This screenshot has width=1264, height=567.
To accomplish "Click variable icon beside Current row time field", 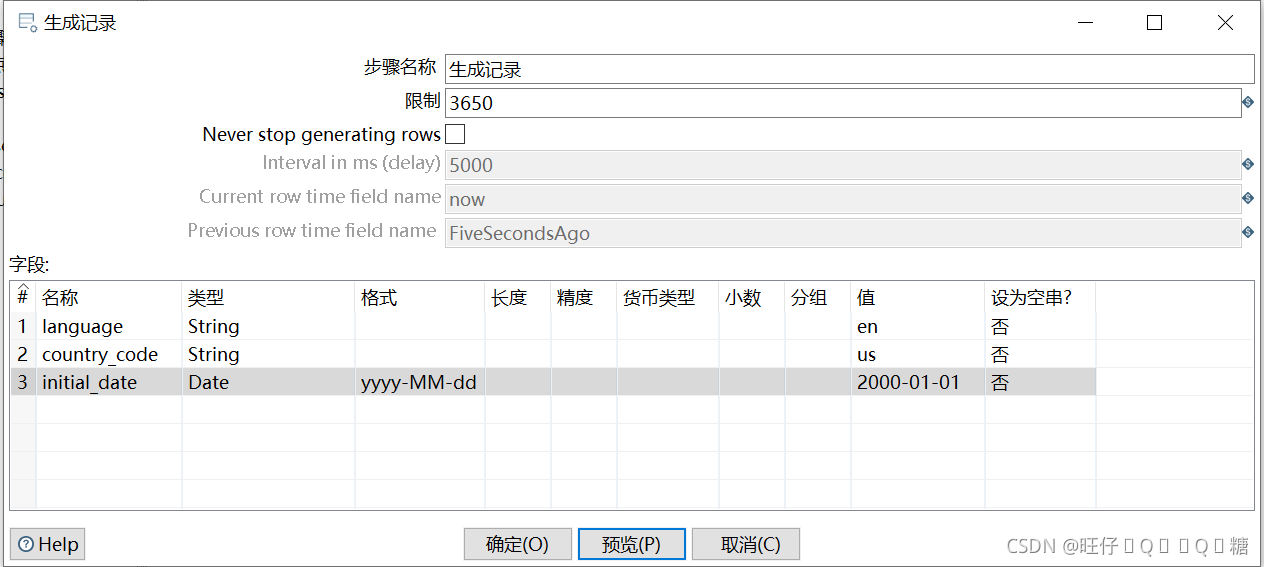I will pyautogui.click(x=1248, y=198).
